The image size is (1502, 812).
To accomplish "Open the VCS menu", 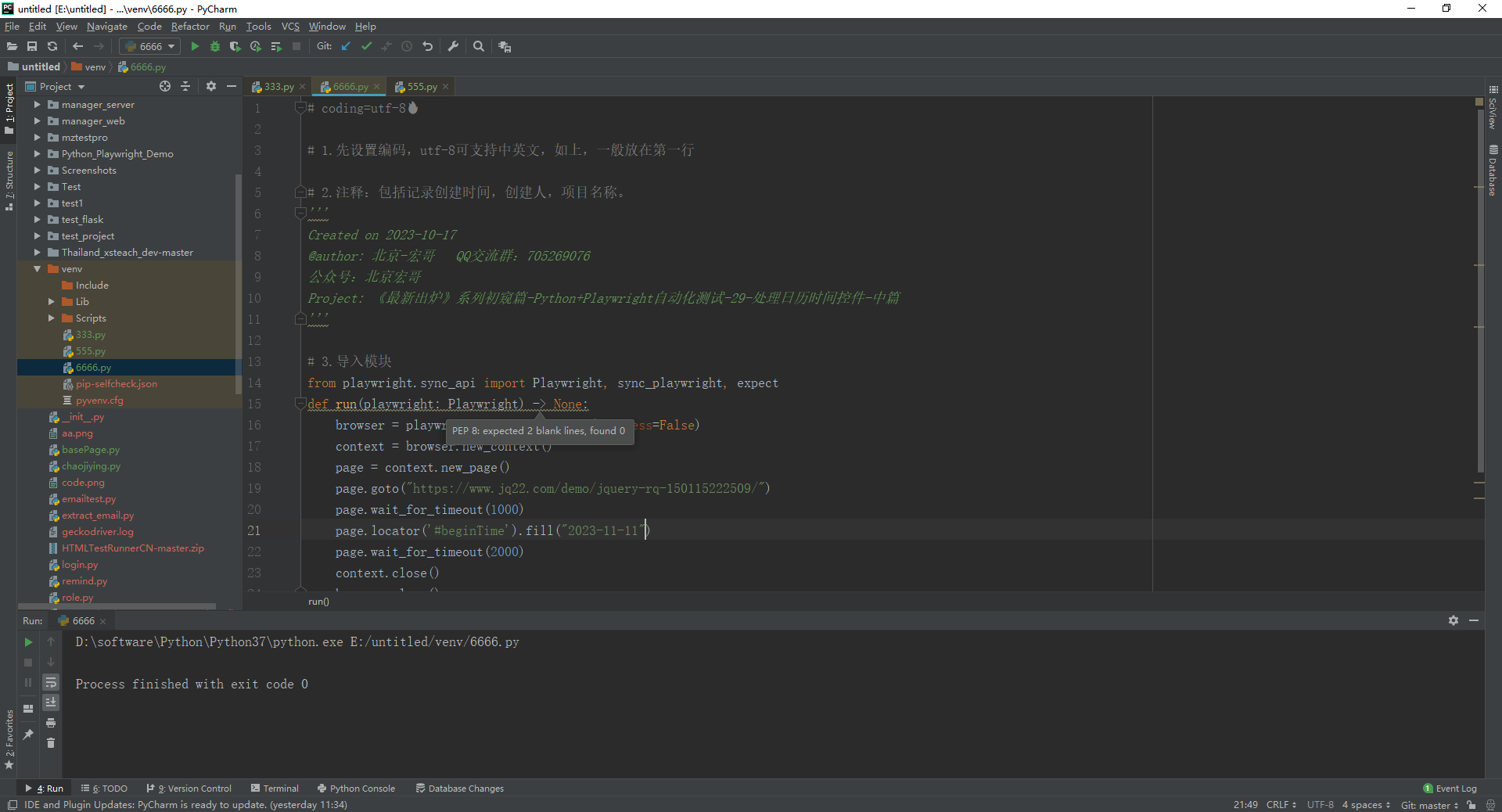I will [290, 26].
